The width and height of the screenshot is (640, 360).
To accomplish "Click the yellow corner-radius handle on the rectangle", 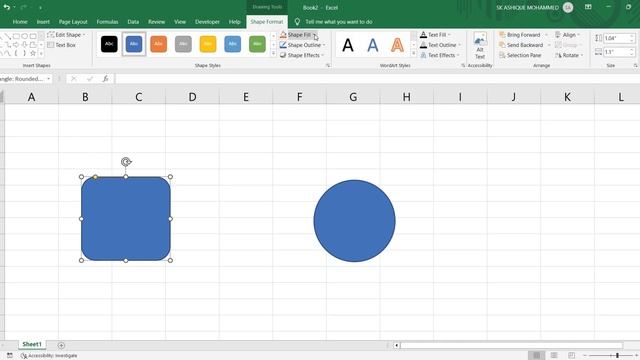I will click(x=95, y=177).
